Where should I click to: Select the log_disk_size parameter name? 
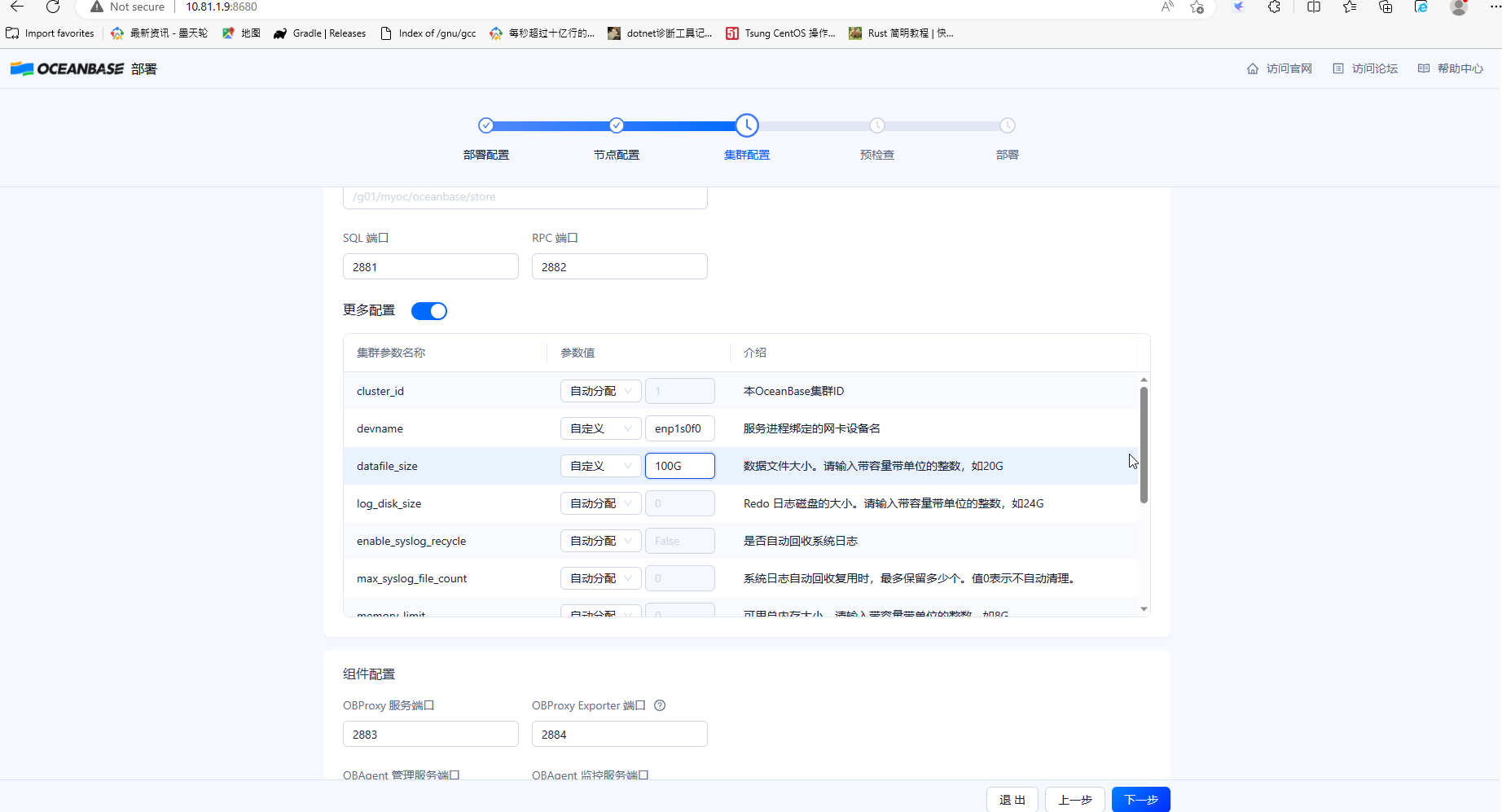pyautogui.click(x=389, y=503)
